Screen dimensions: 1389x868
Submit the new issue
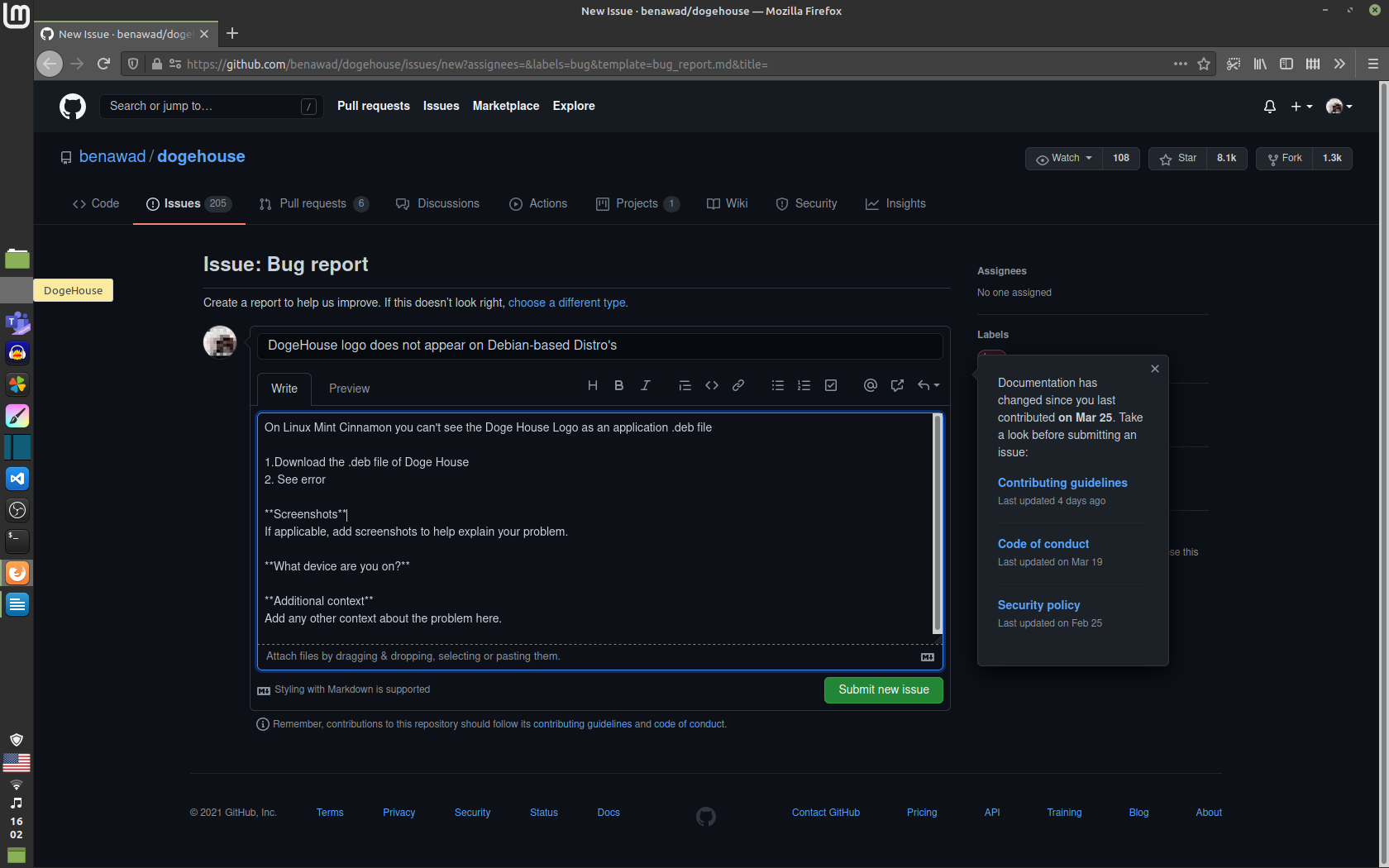[883, 689]
